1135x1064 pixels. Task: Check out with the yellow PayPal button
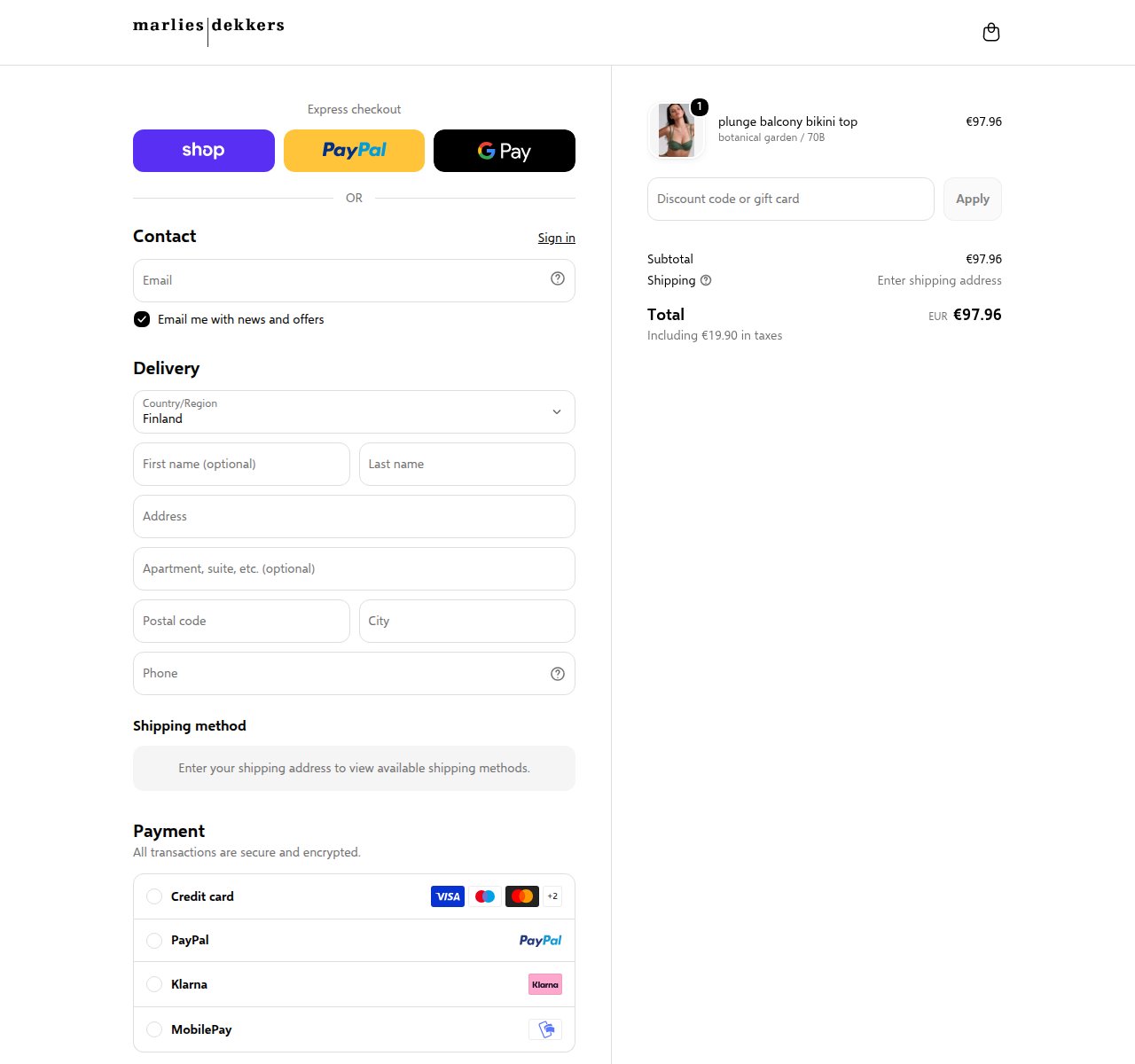pyautogui.click(x=354, y=151)
